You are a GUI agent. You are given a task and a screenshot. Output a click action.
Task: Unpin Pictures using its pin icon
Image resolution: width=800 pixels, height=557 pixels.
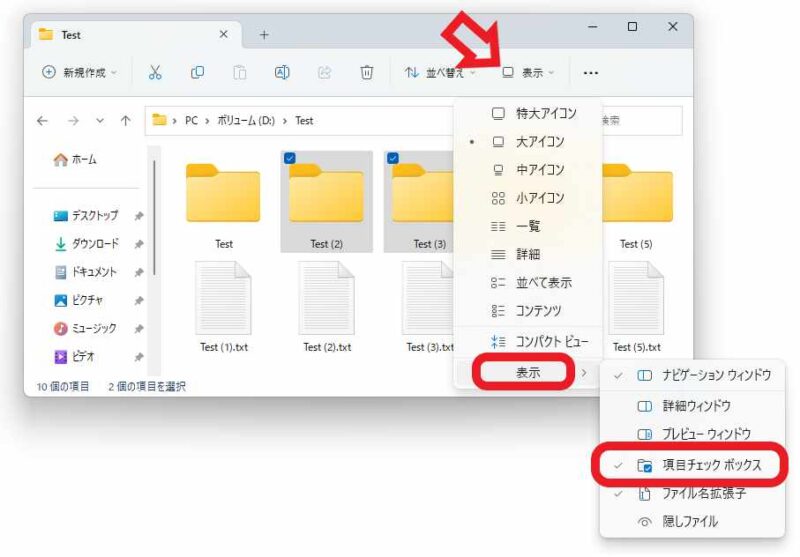(138, 300)
